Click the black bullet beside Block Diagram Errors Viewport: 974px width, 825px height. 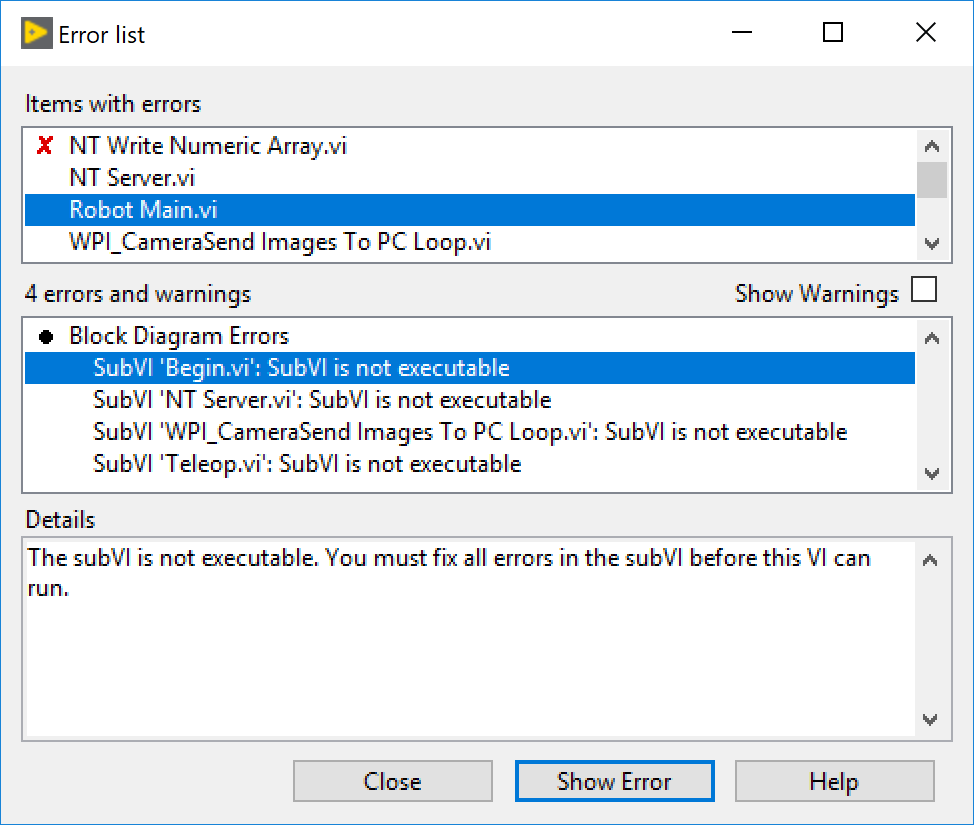[x=46, y=337]
